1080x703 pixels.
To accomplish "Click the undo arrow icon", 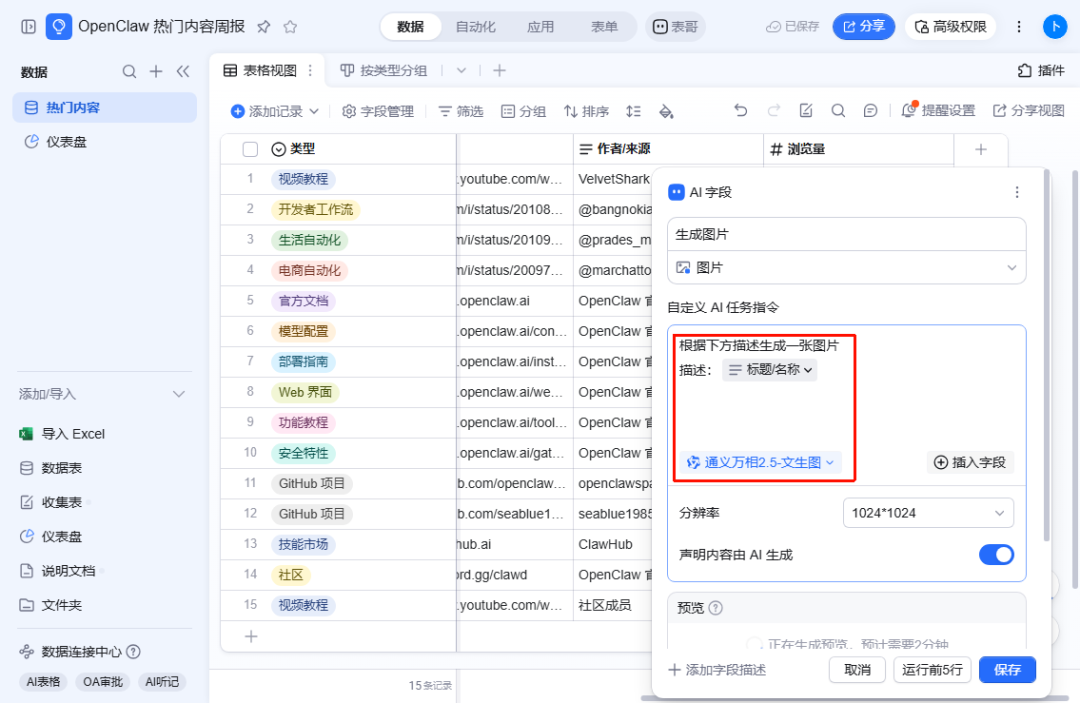I will click(x=740, y=110).
